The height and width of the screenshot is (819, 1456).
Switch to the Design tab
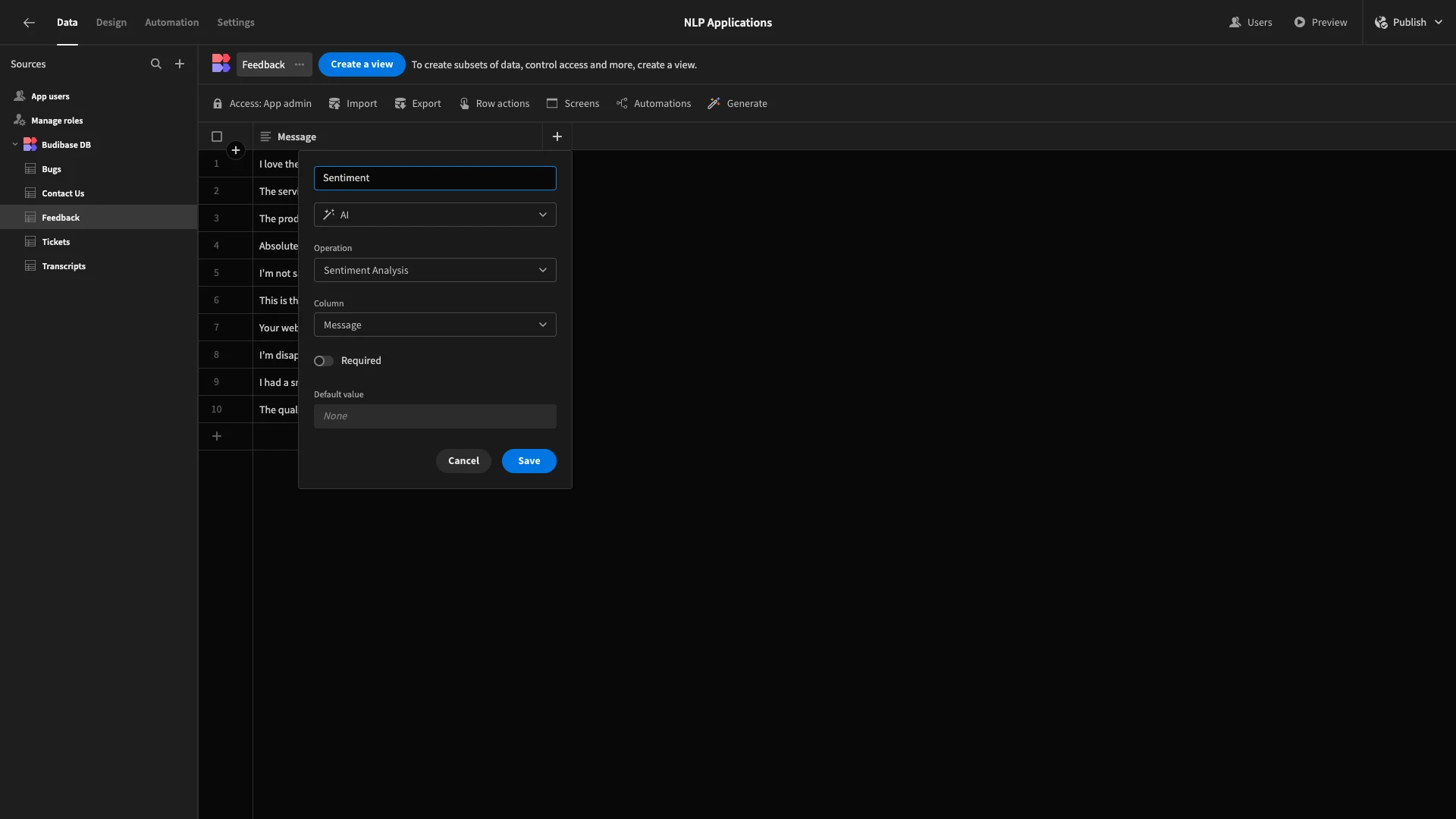click(x=111, y=23)
